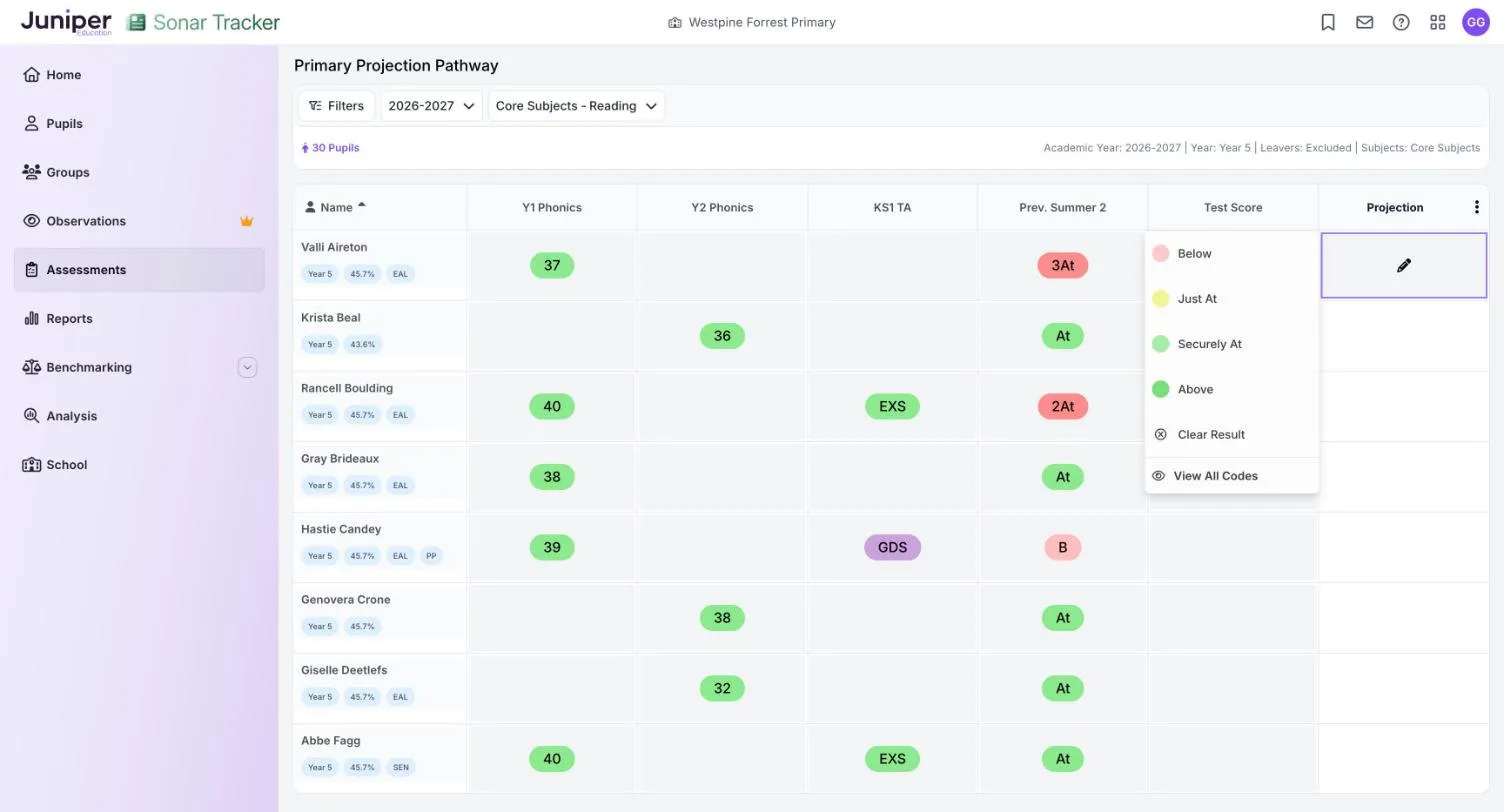Viewport: 1504px width, 812px height.
Task: Click the Reports bar chart icon
Action: (x=31, y=319)
